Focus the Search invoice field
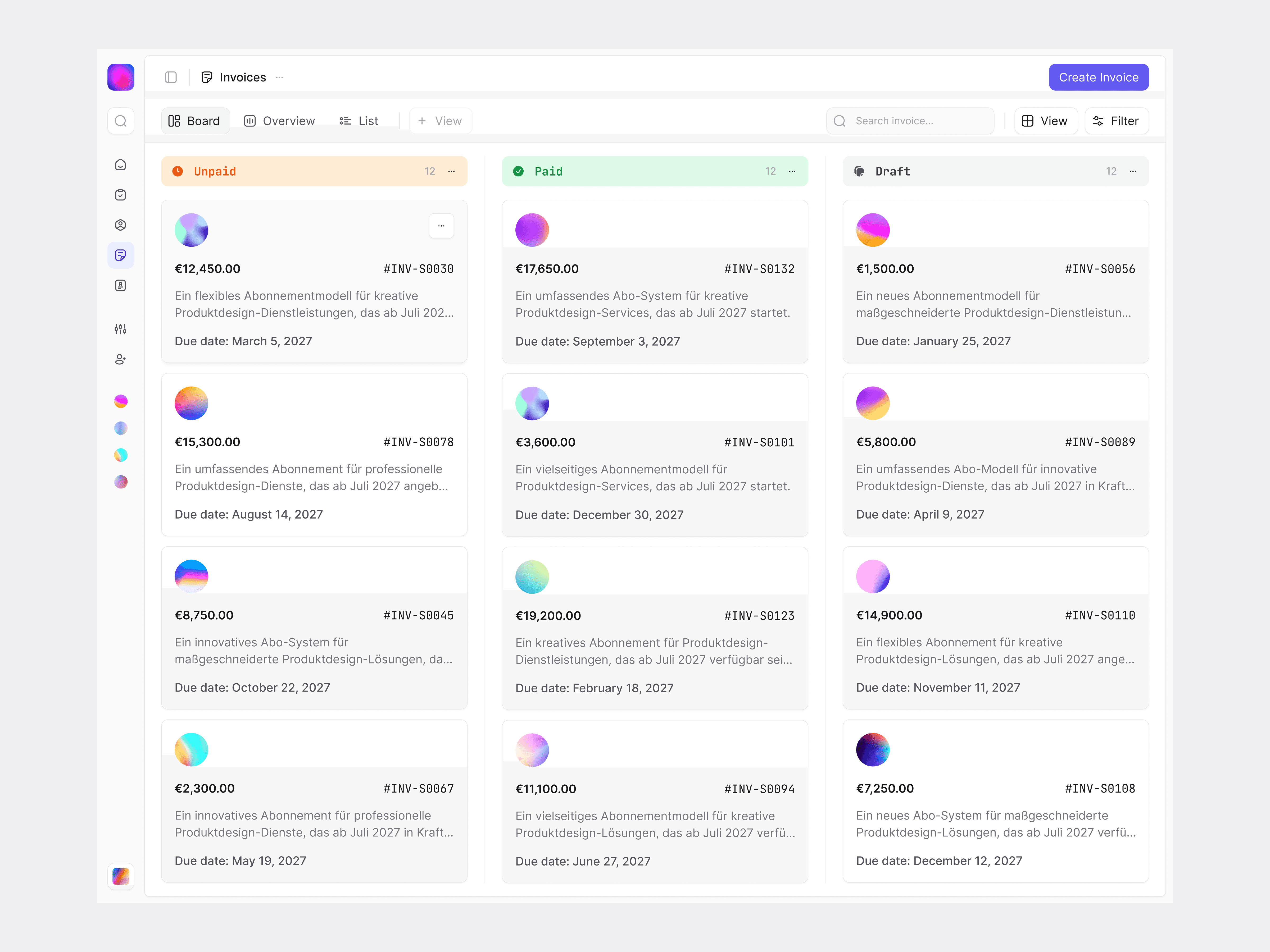The width and height of the screenshot is (1270, 952). point(910,121)
